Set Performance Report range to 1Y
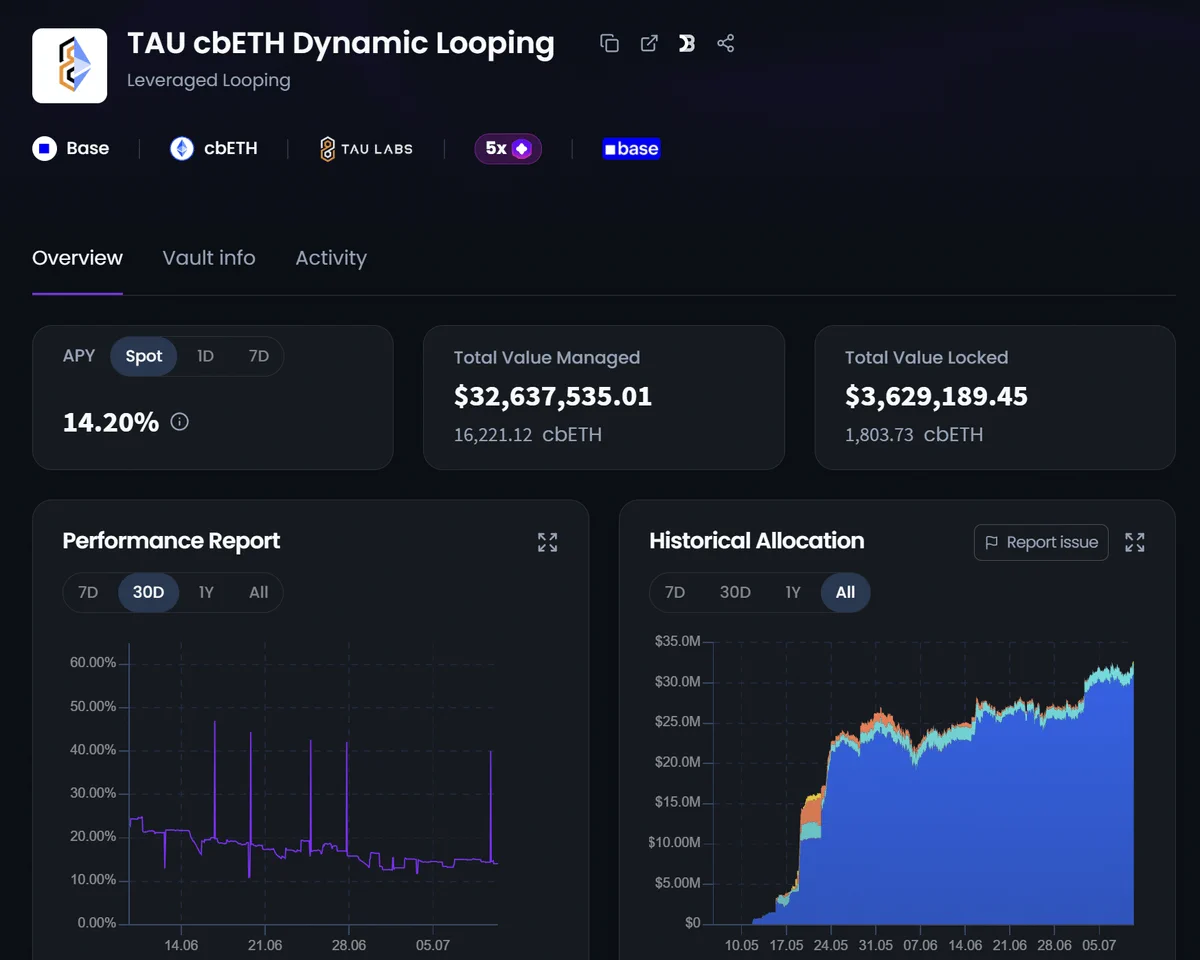 206,592
